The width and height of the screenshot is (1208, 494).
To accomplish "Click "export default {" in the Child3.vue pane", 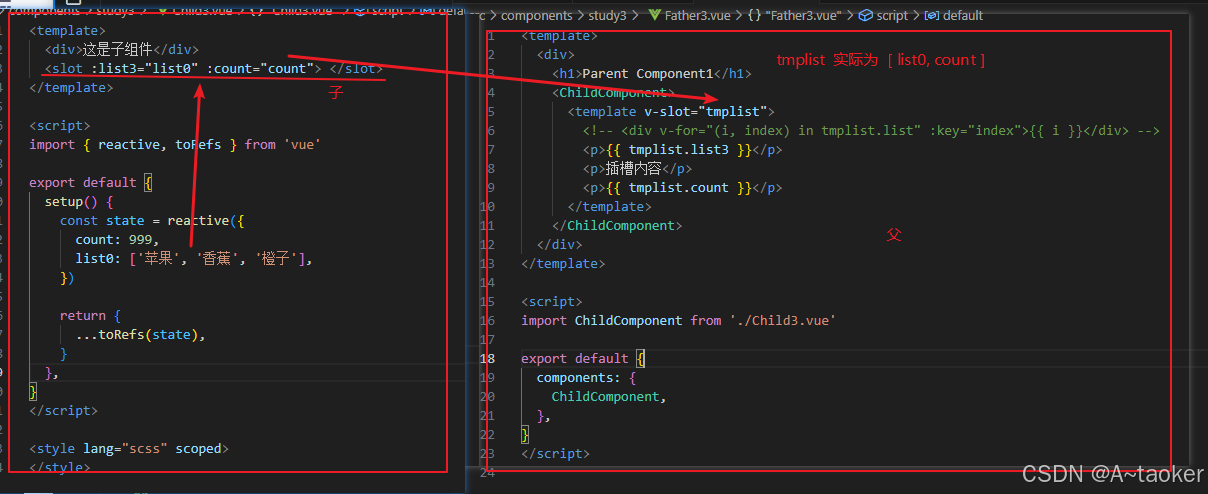I will click(91, 182).
